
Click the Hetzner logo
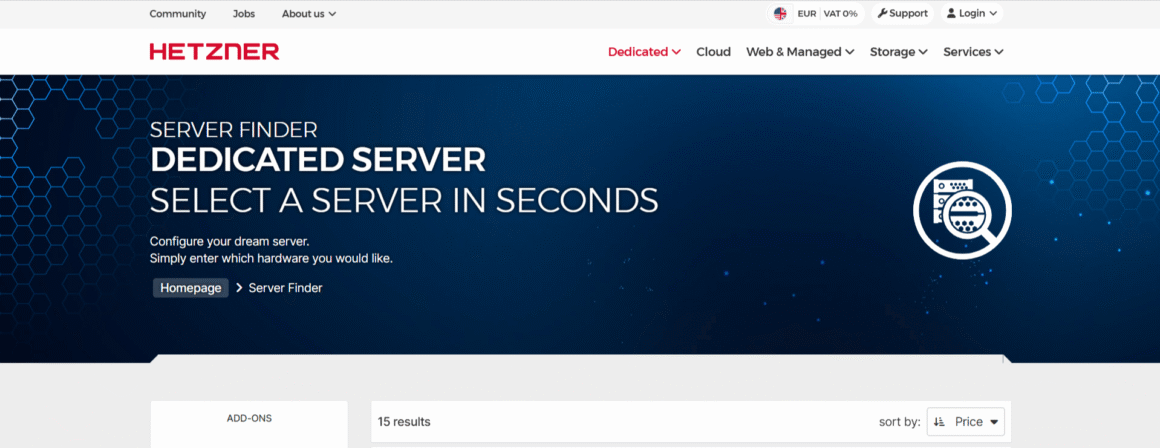coord(214,51)
